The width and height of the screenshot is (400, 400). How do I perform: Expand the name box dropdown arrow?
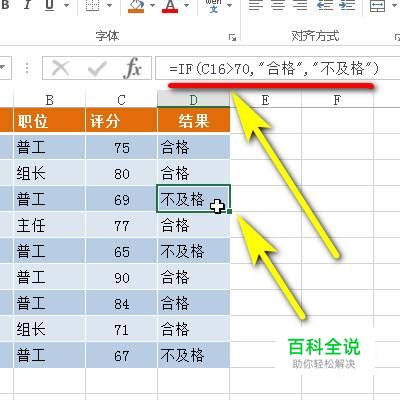click(3, 68)
